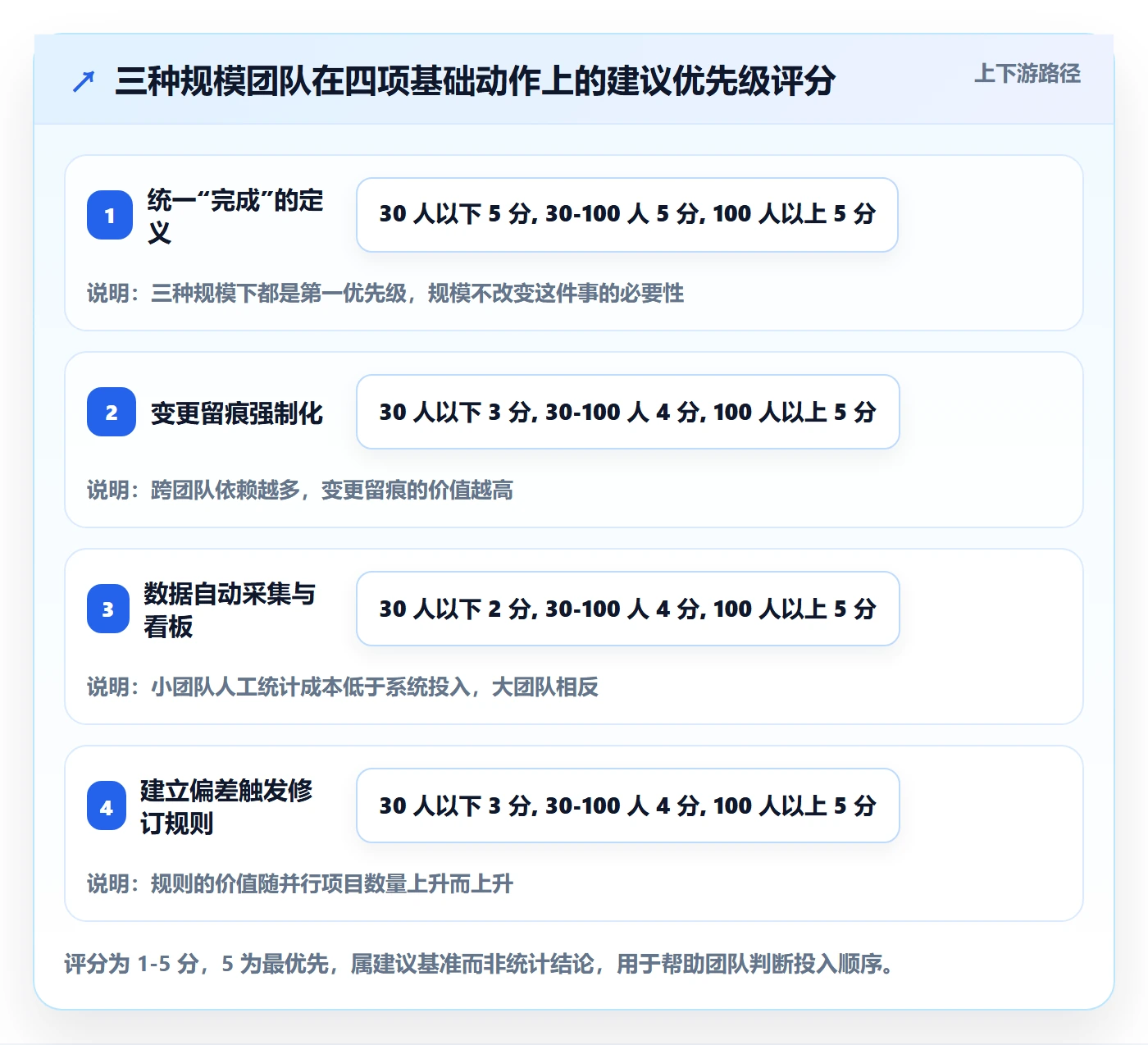Select the blue number 4 badge
The height and width of the screenshot is (1045, 1148).
[x=107, y=805]
